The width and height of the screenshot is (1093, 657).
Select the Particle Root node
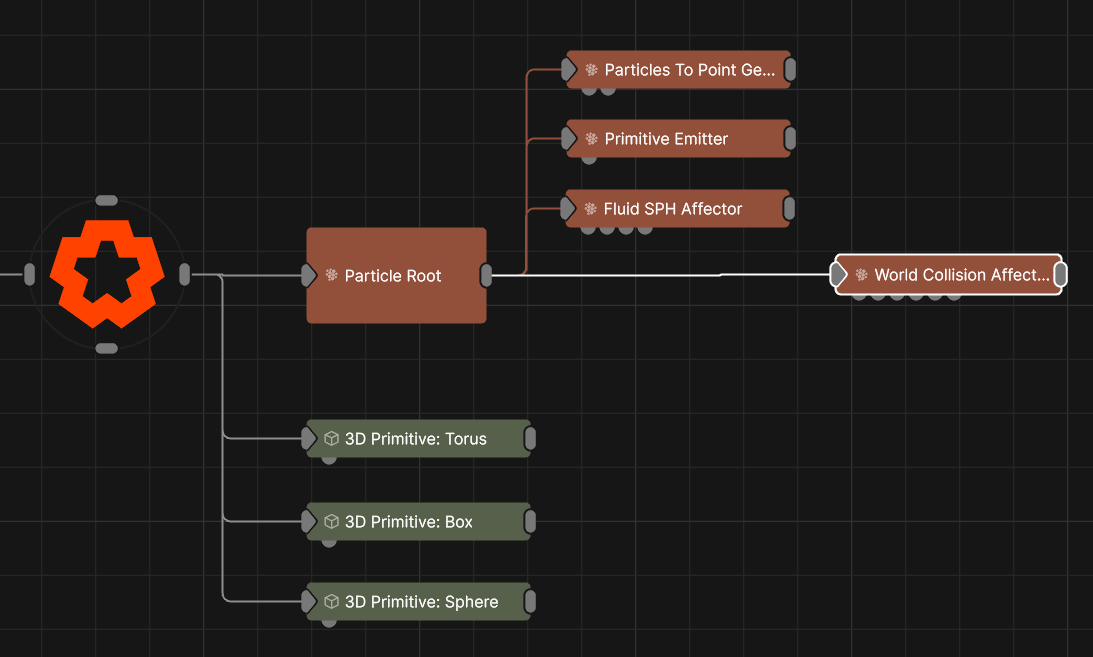pos(396,300)
